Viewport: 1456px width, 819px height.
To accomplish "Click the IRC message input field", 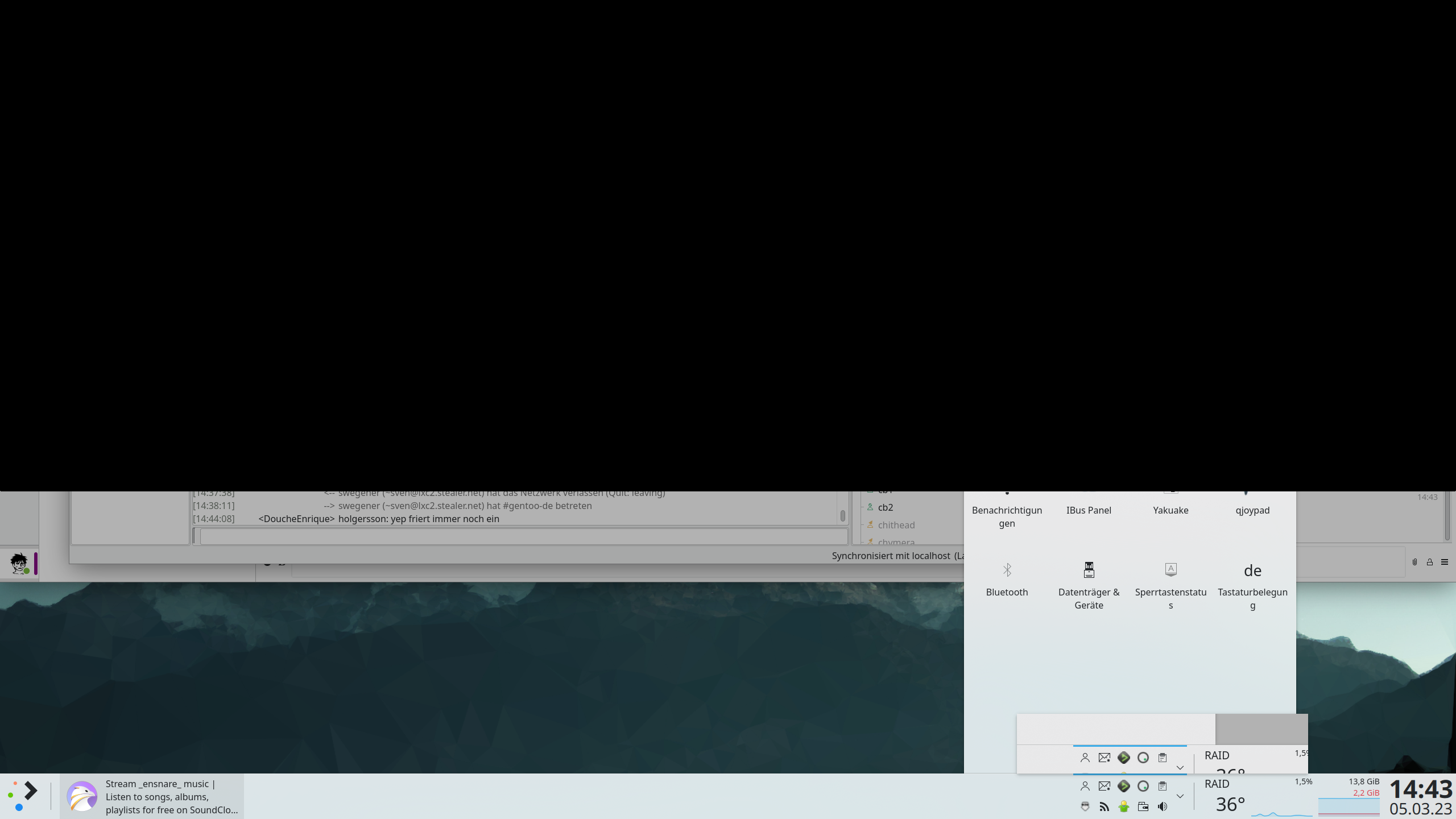I will [523, 536].
